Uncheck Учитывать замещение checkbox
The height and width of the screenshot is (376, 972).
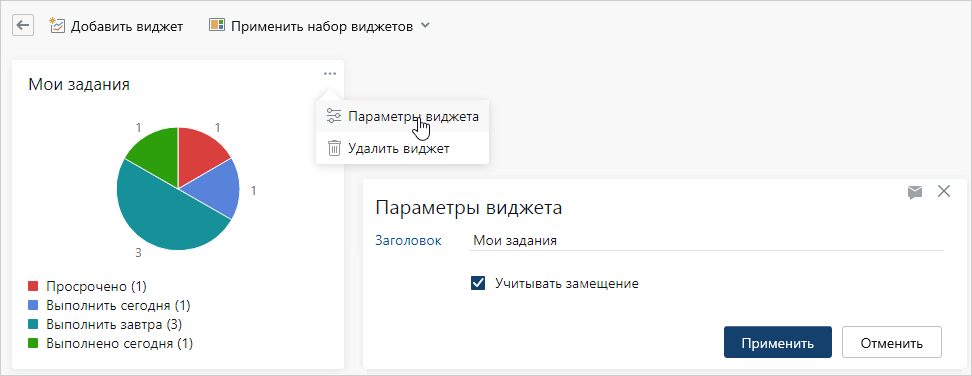pyautogui.click(x=478, y=284)
